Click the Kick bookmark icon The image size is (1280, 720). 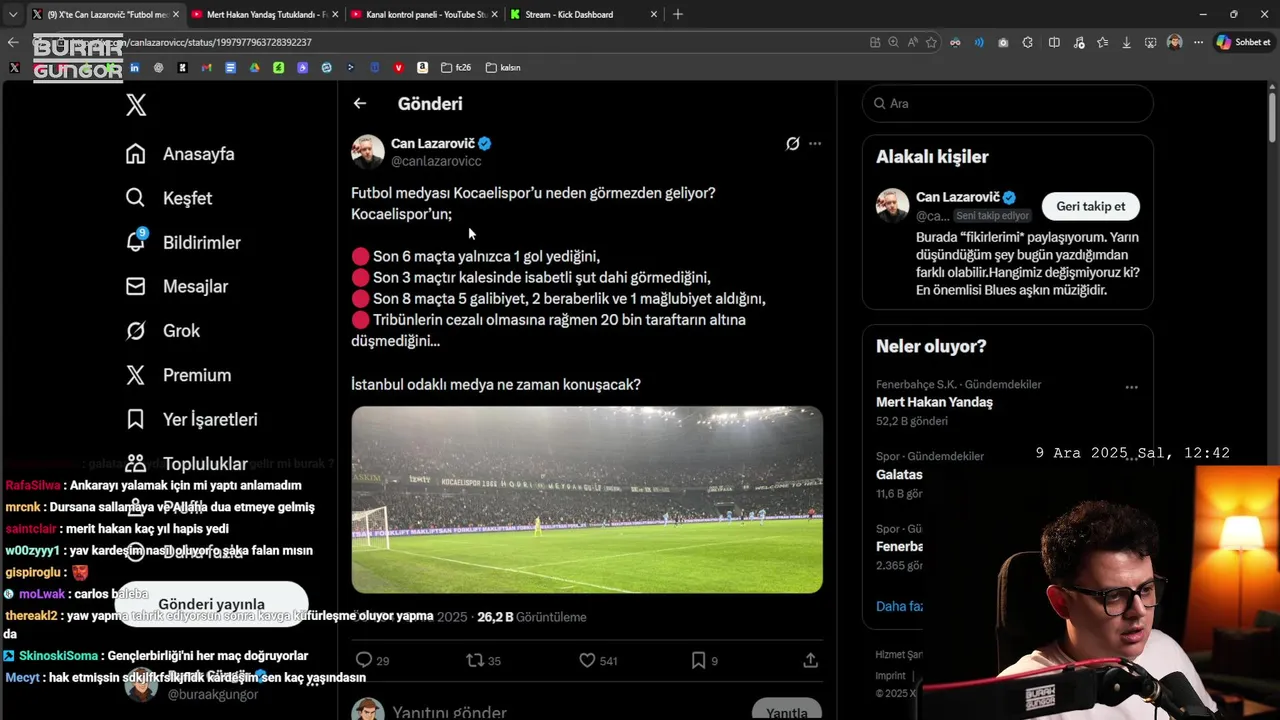point(182,68)
